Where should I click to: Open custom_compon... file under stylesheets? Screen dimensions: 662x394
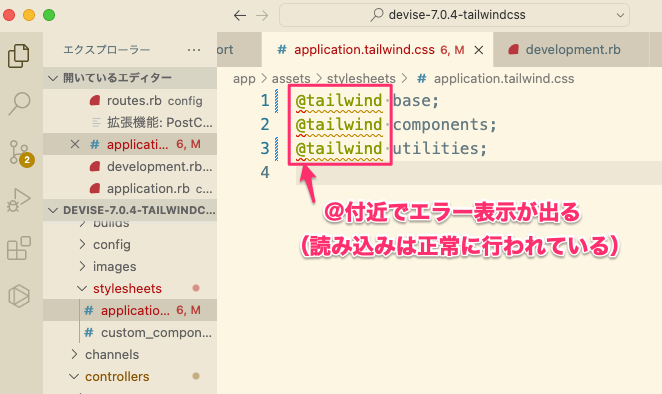point(130,333)
